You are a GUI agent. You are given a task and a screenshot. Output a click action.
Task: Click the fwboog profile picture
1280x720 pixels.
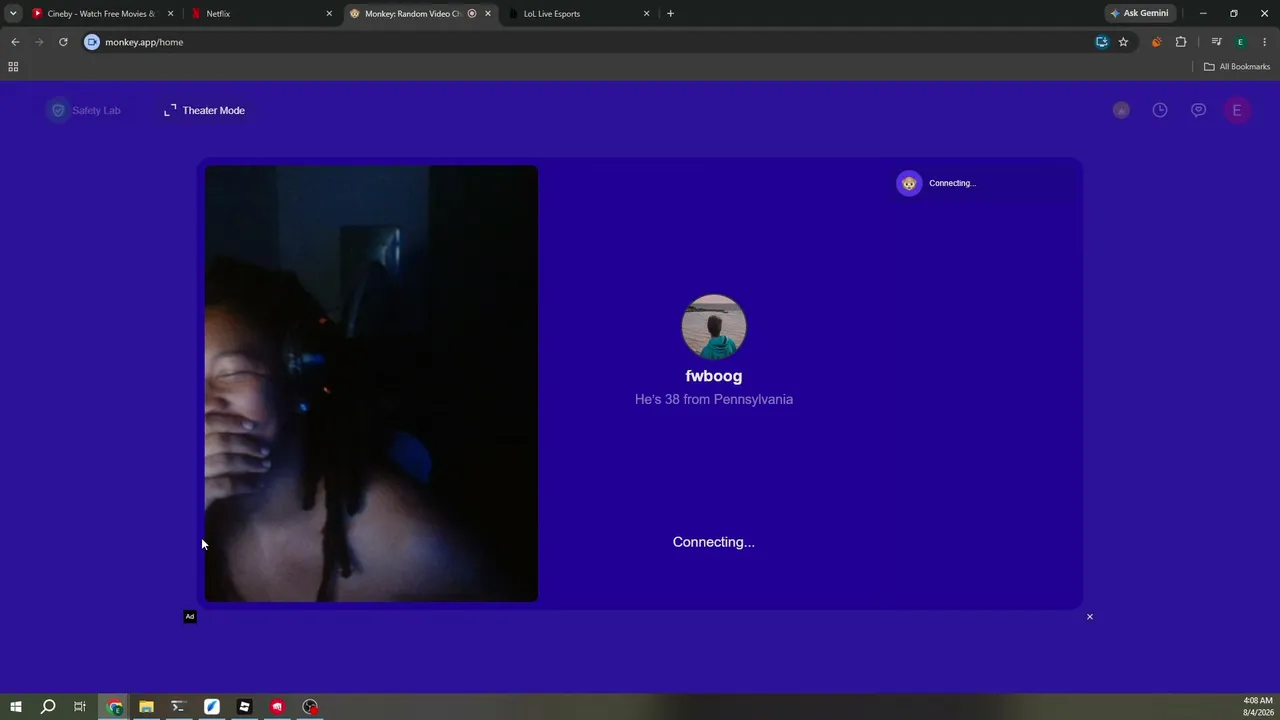coord(714,327)
